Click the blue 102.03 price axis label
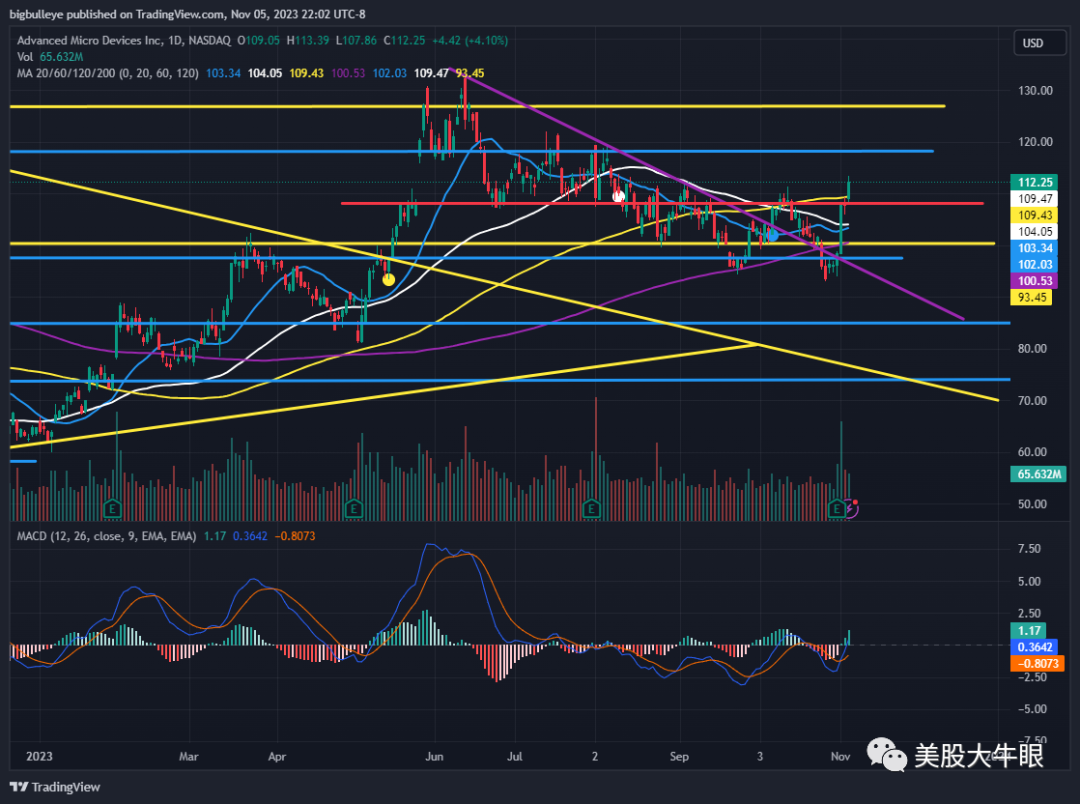1080x804 pixels. (x=1035, y=265)
